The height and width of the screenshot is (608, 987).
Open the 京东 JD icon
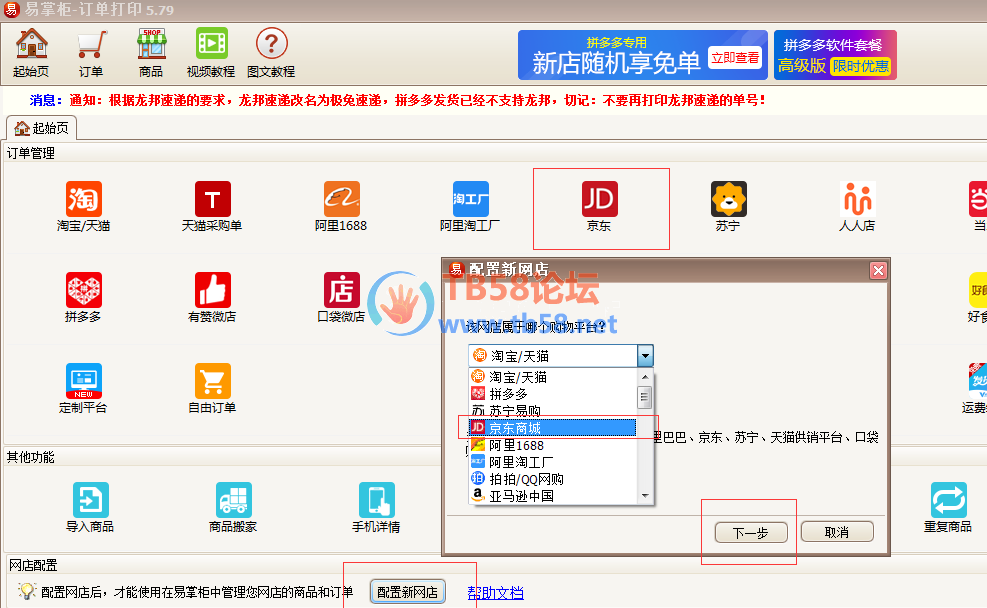click(599, 206)
